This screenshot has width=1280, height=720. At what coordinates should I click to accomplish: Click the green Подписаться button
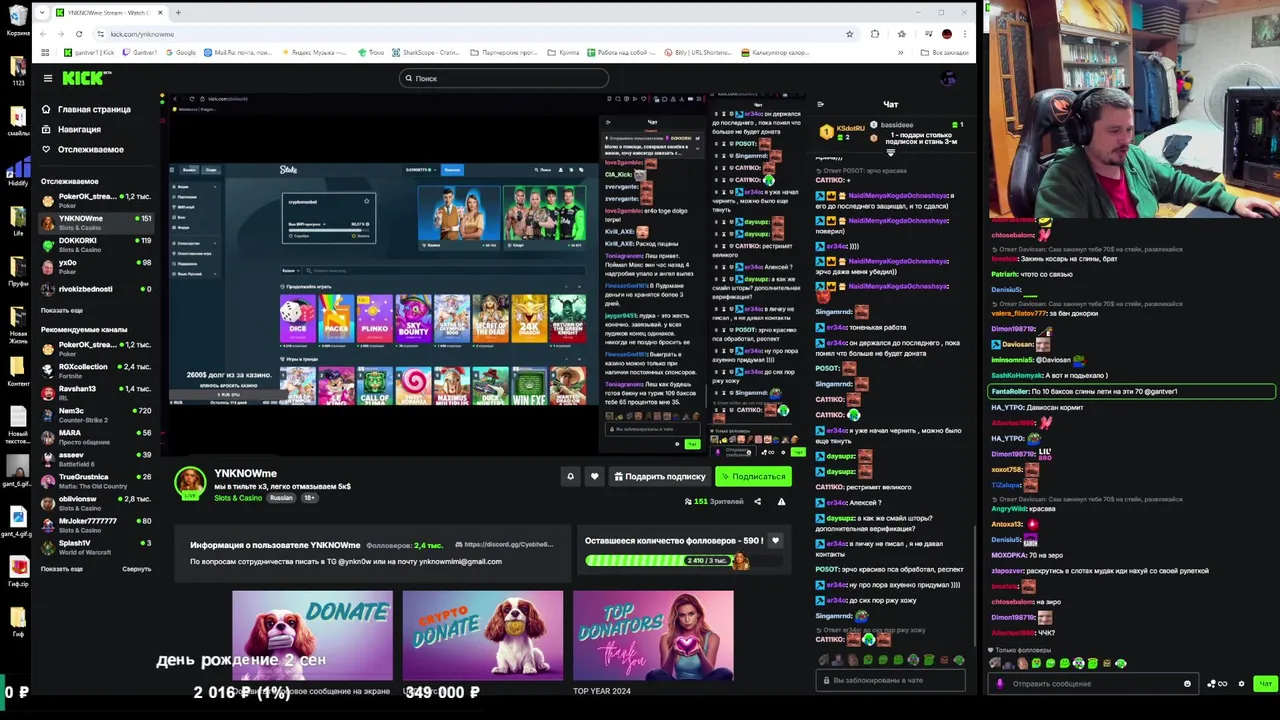(753, 476)
